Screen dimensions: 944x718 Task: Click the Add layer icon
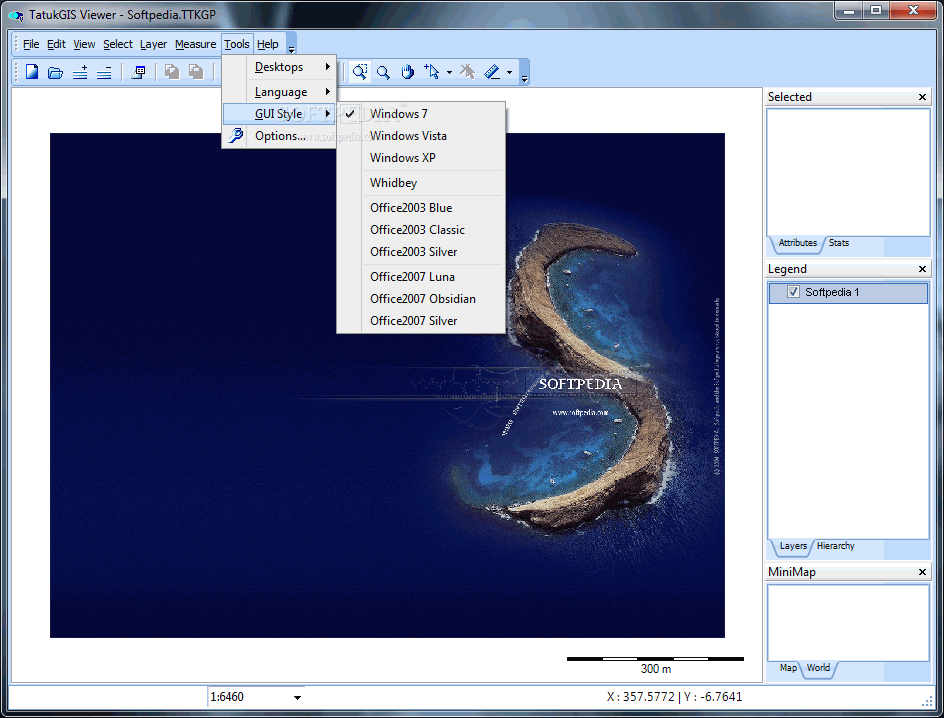pos(80,72)
